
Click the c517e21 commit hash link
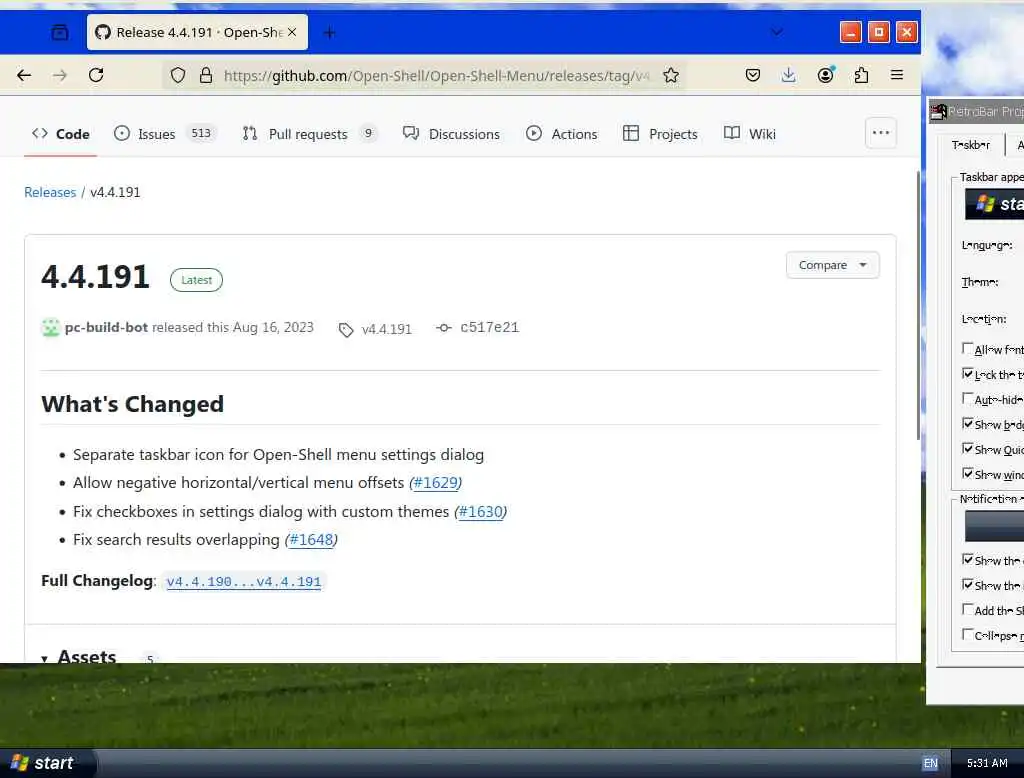coord(489,327)
